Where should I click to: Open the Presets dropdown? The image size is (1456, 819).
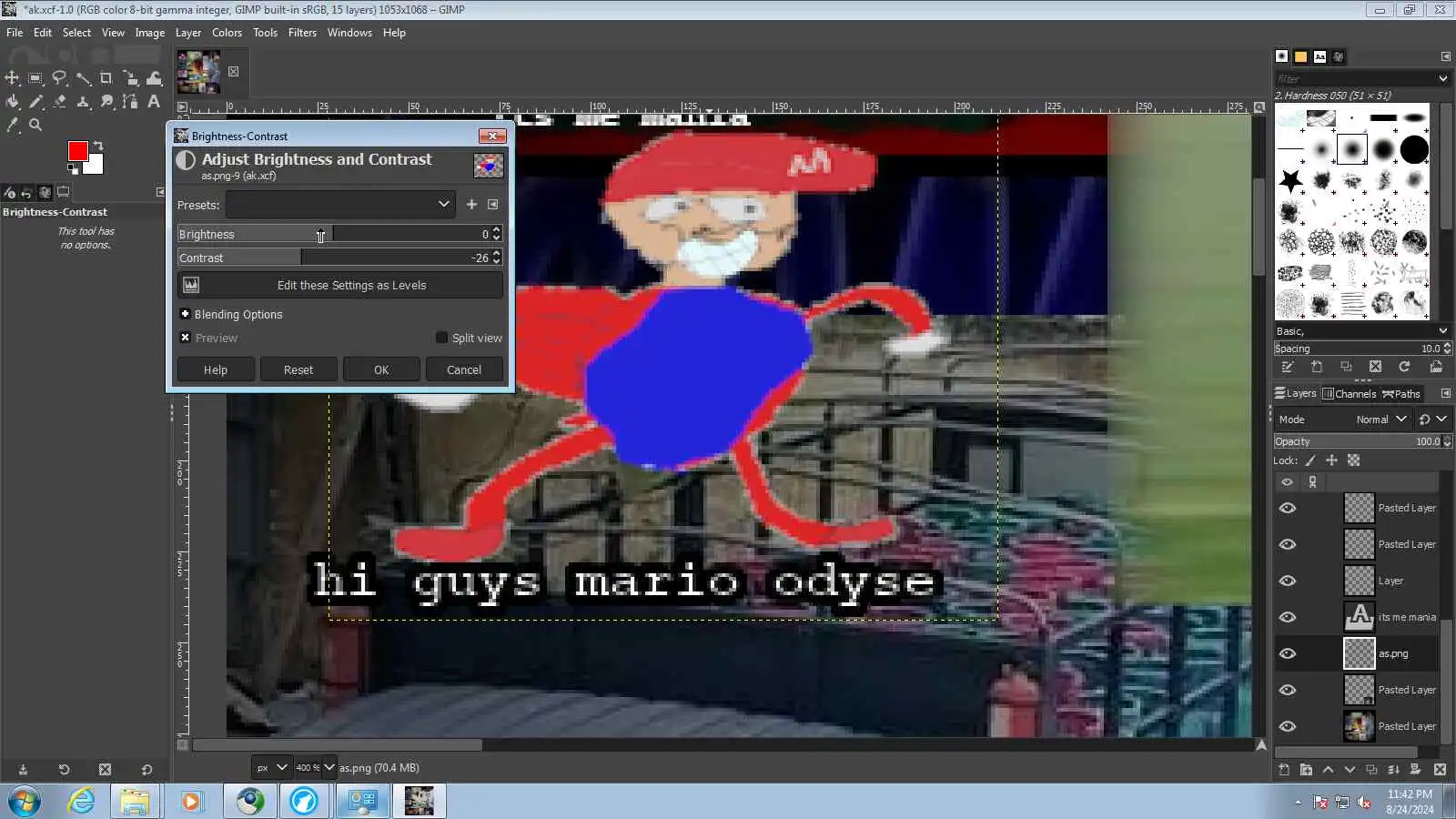[340, 205]
